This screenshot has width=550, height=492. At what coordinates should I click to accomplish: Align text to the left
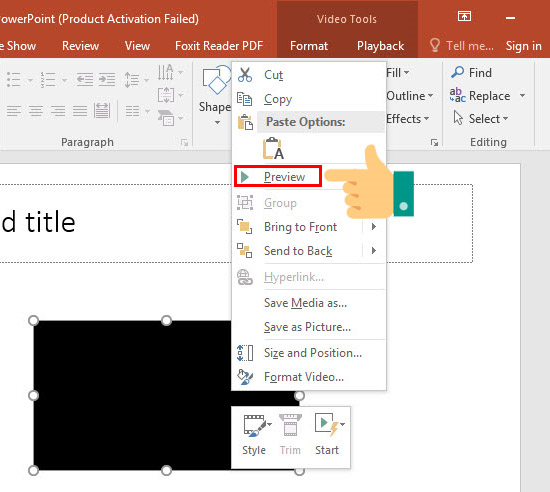coord(14,112)
